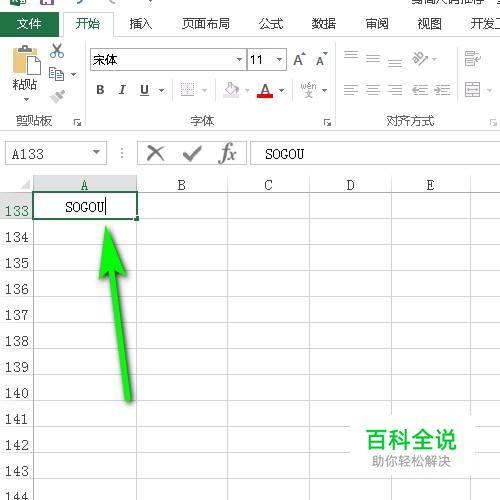Click the Cut scissors icon
The image size is (500, 500).
click(57, 51)
